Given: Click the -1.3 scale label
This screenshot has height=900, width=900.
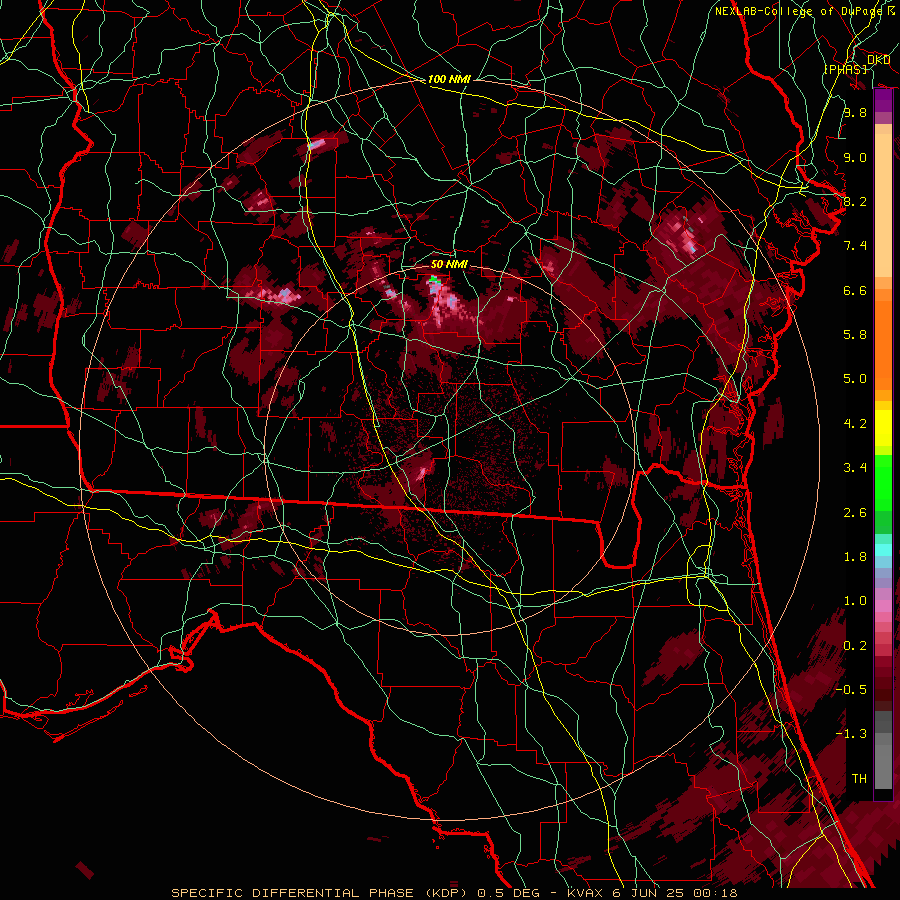Looking at the screenshot, I should [x=851, y=734].
